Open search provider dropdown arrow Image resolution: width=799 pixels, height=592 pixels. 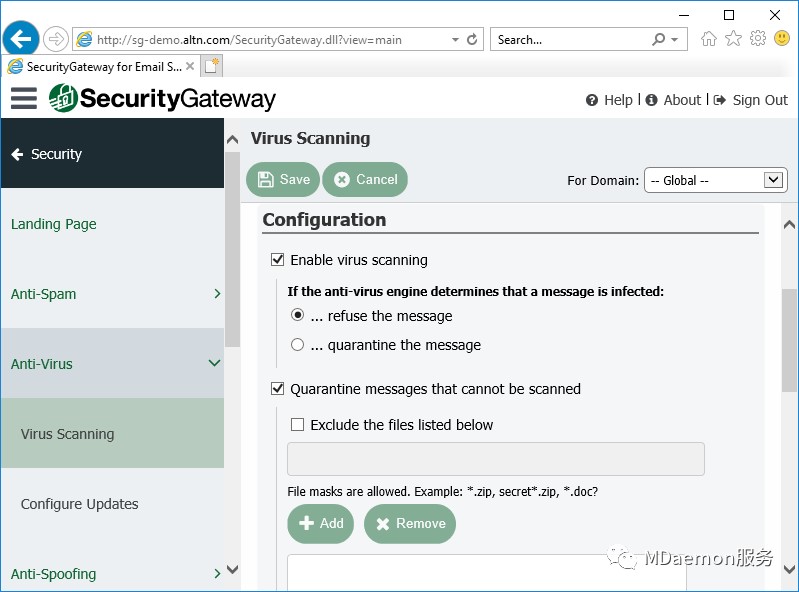click(x=675, y=40)
